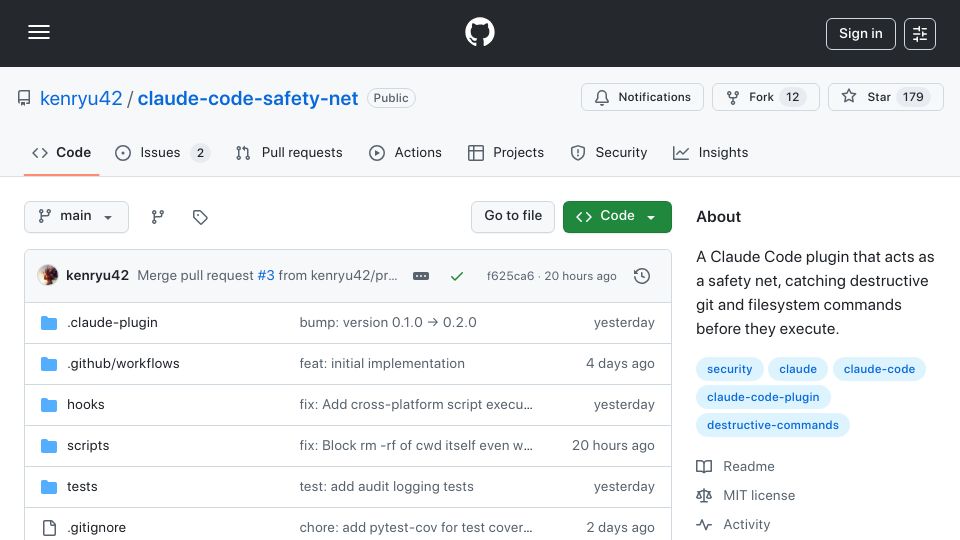The width and height of the screenshot is (960, 540).
Task: Open the Activity link
Action: pos(733,525)
